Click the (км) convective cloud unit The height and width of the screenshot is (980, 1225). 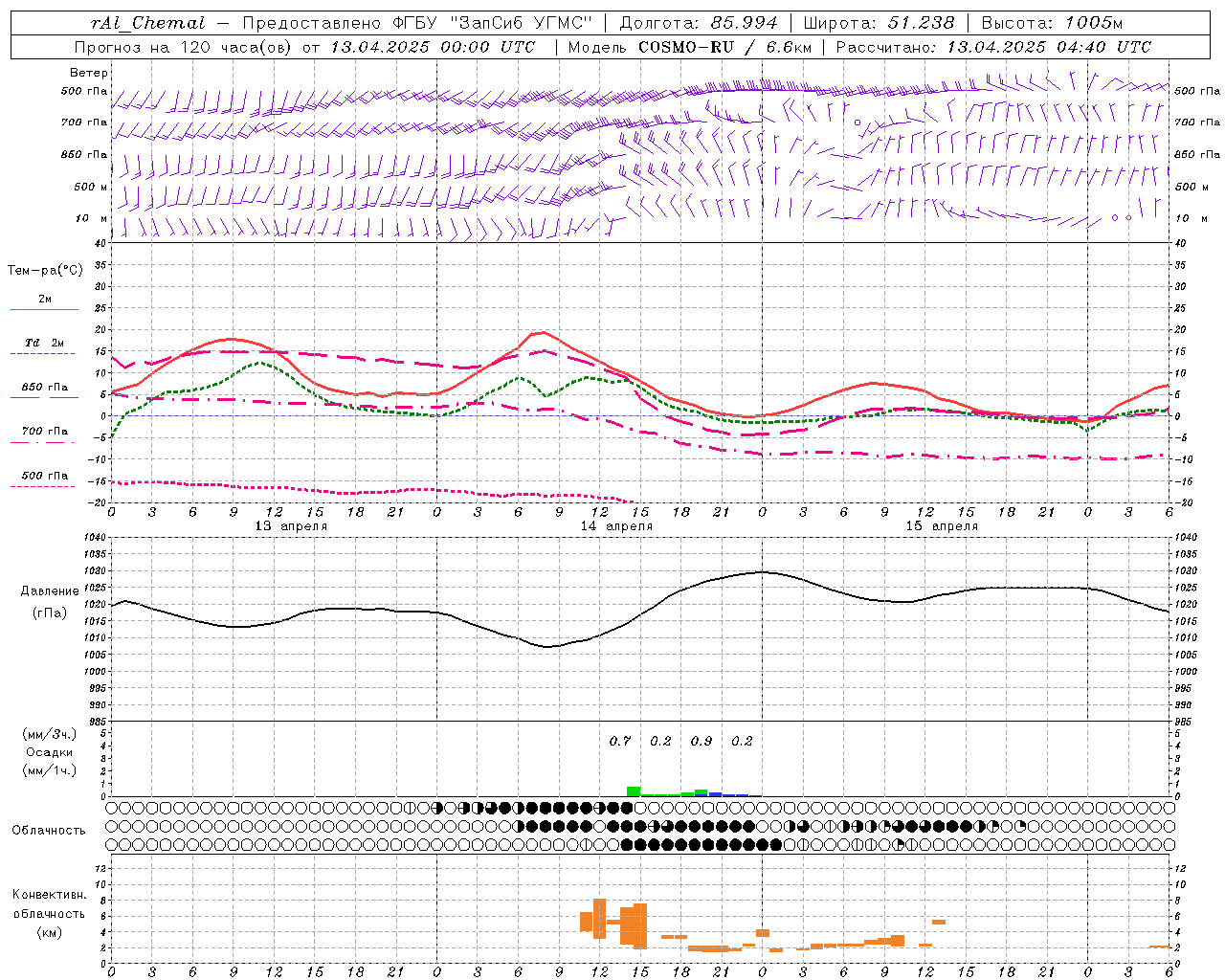pos(50,932)
